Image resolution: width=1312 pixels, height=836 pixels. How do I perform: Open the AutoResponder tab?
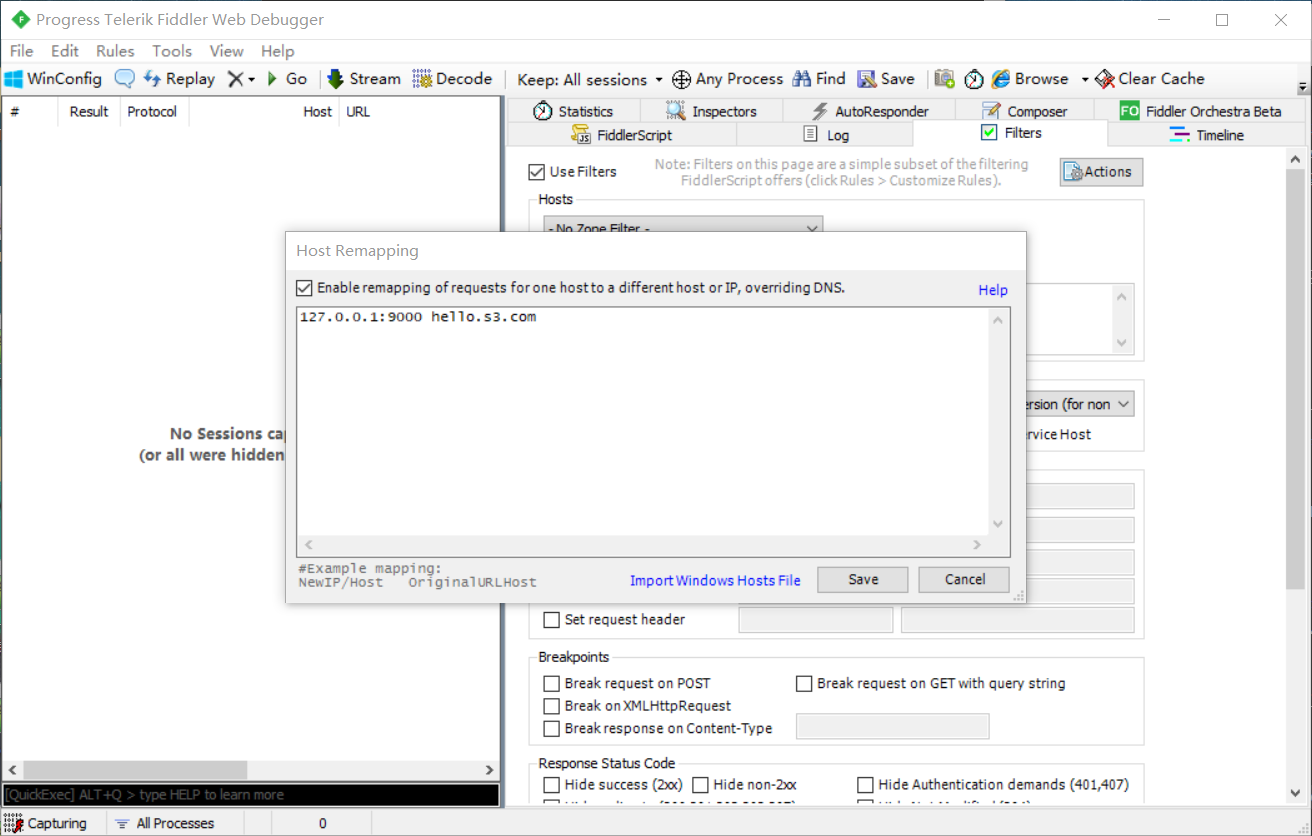(x=869, y=111)
